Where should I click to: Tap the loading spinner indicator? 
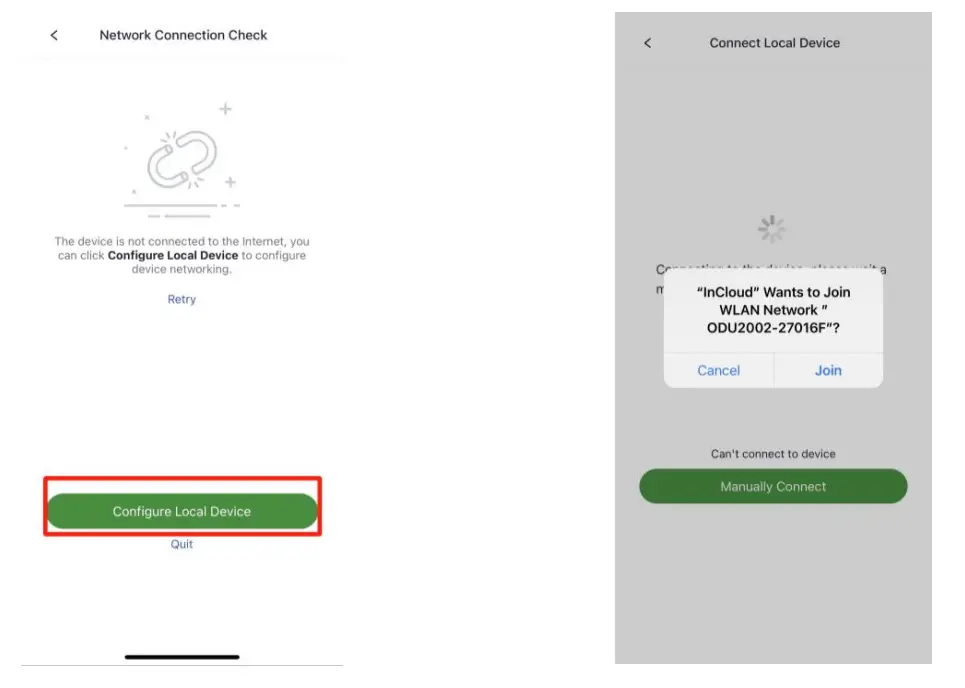click(x=772, y=229)
